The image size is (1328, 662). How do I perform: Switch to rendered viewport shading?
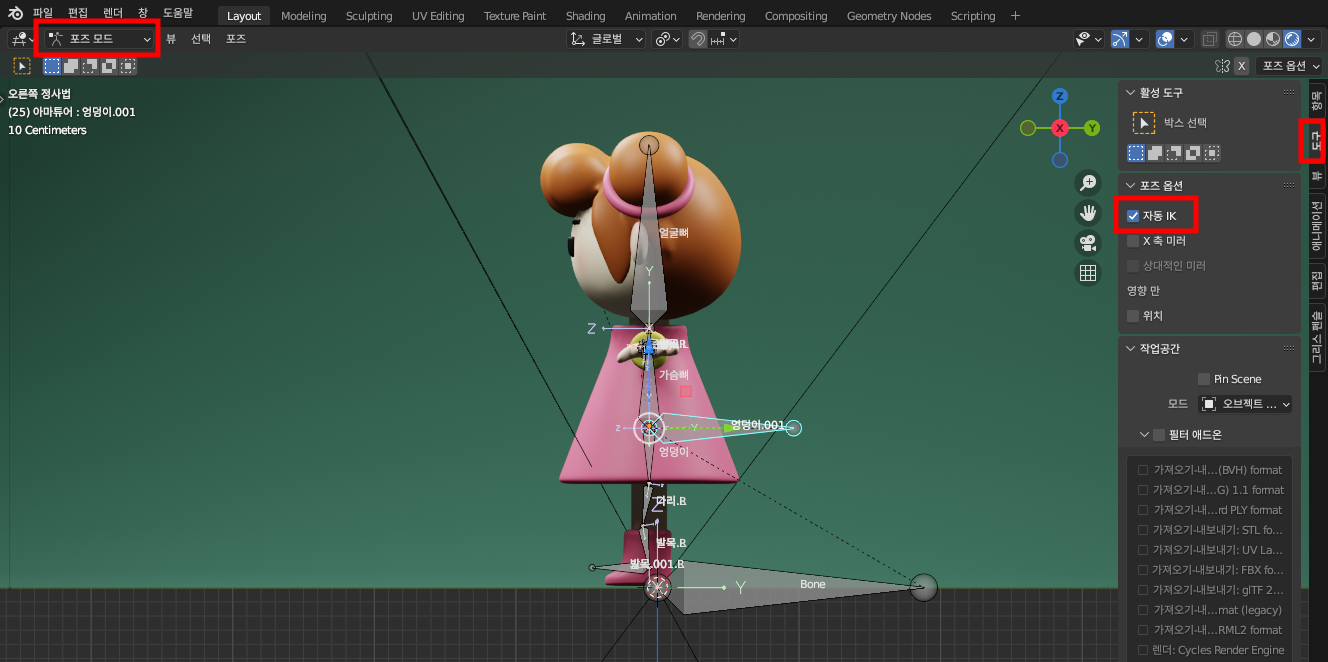click(1292, 39)
